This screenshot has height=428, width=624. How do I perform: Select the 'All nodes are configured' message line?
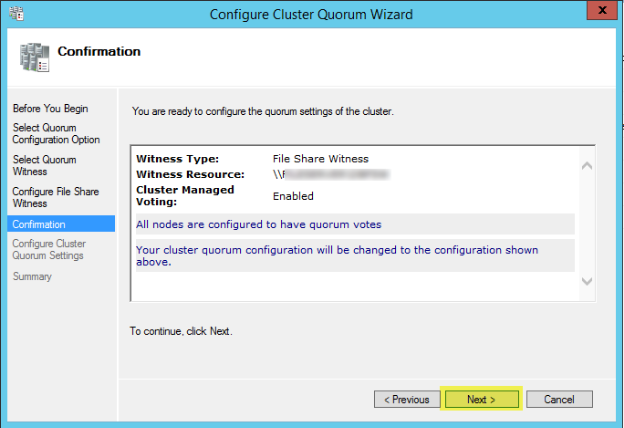point(259,224)
